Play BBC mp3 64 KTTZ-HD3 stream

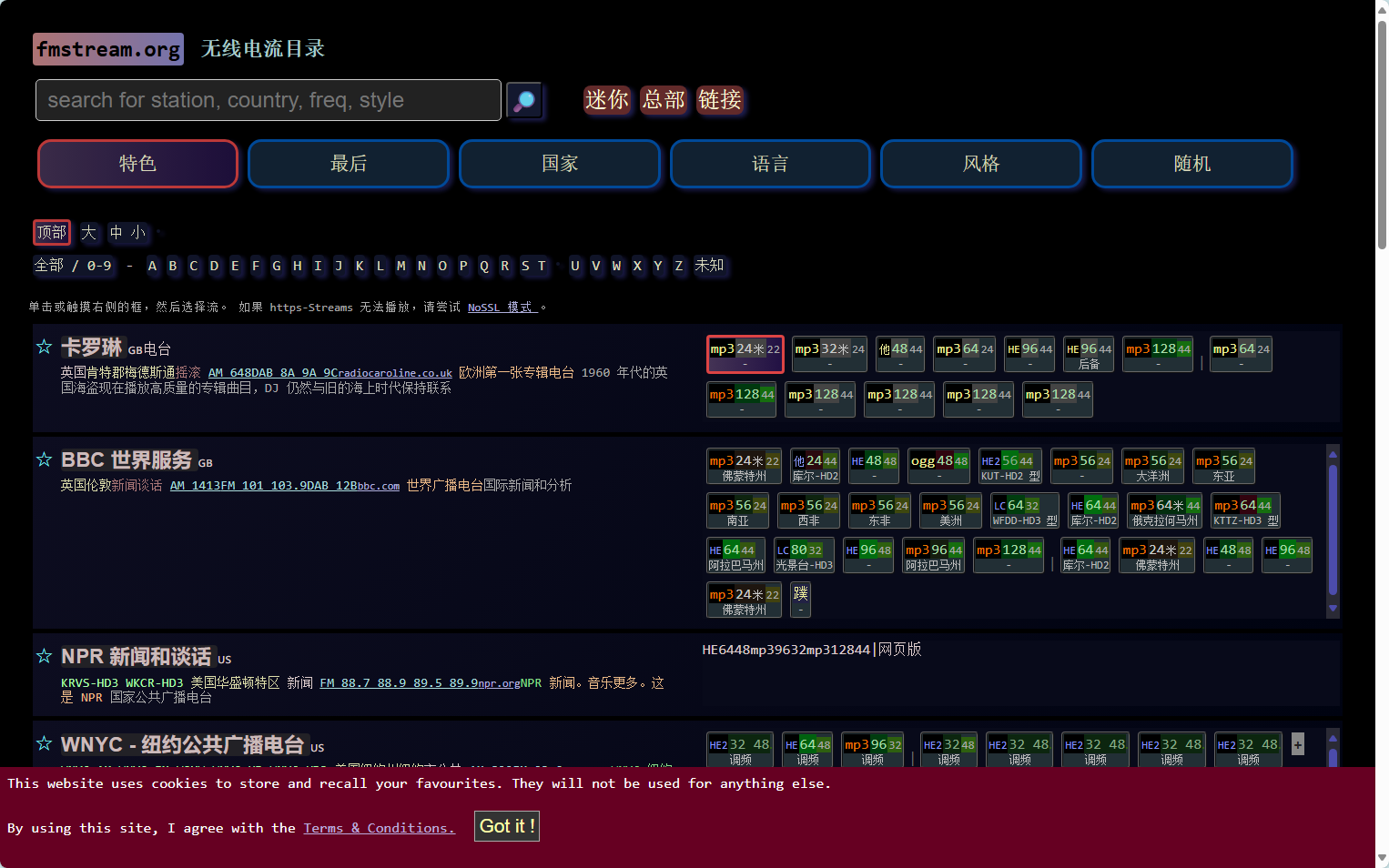(x=1246, y=510)
